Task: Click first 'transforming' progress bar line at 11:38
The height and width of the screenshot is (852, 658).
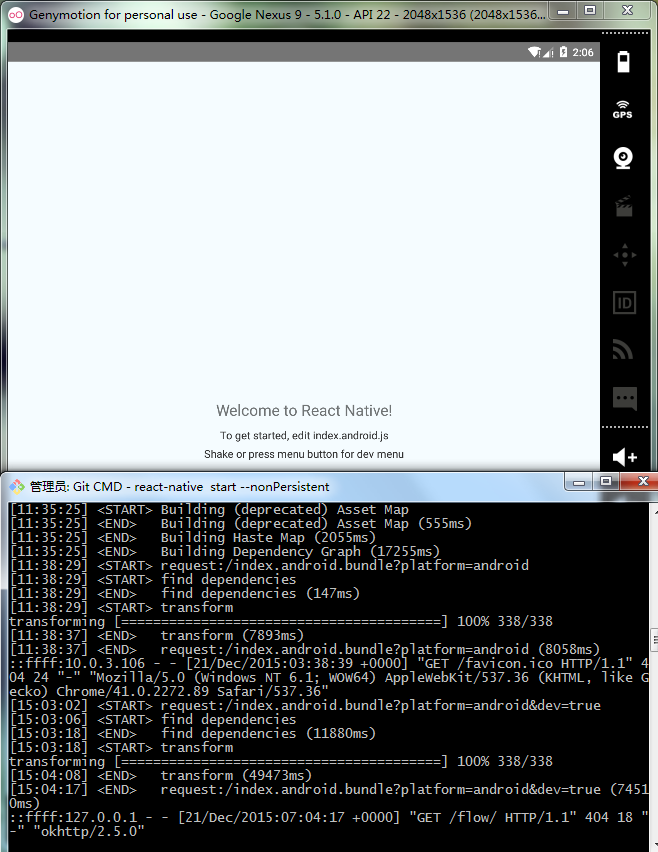Action: click(281, 622)
